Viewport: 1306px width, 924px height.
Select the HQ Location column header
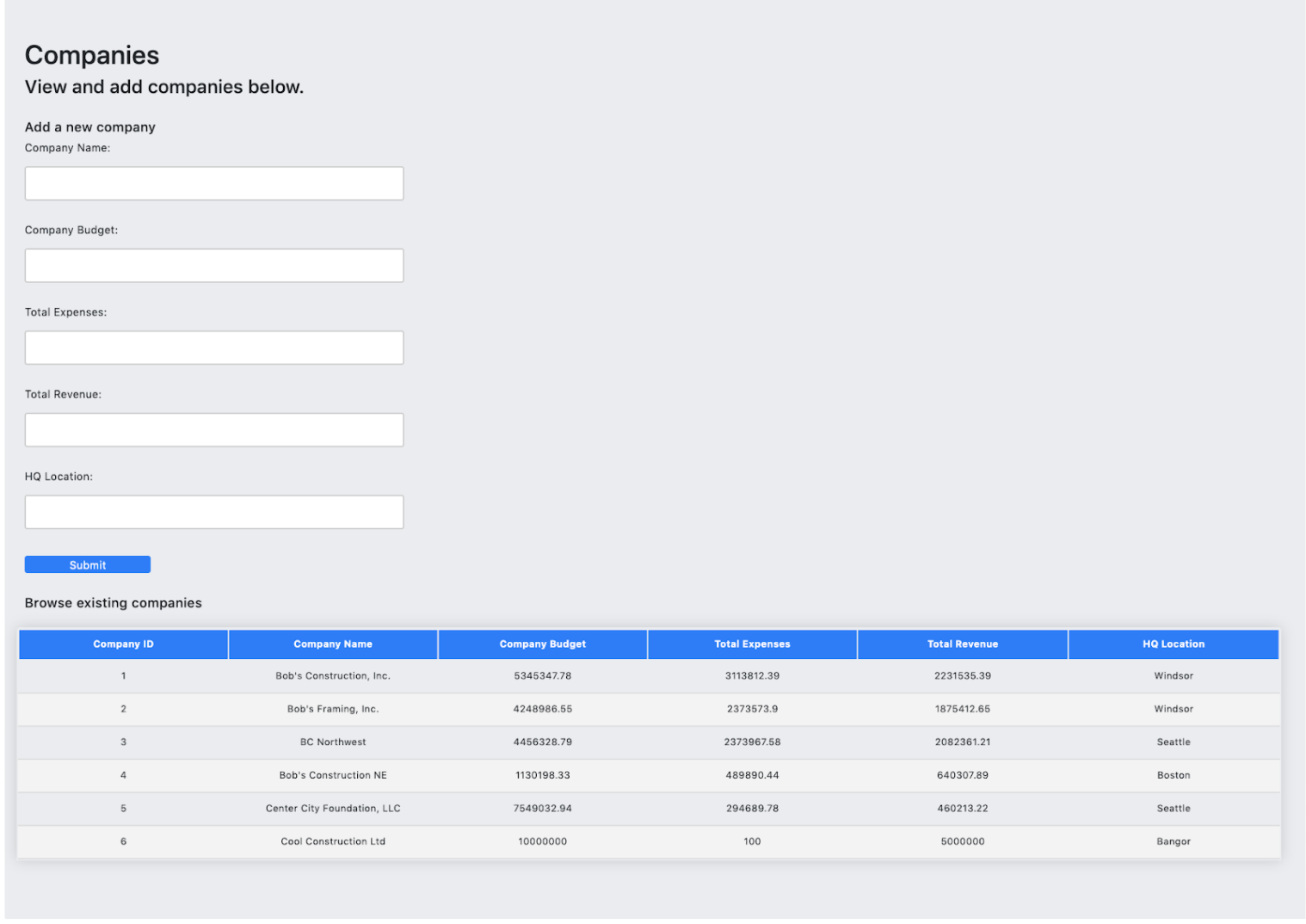(1173, 644)
